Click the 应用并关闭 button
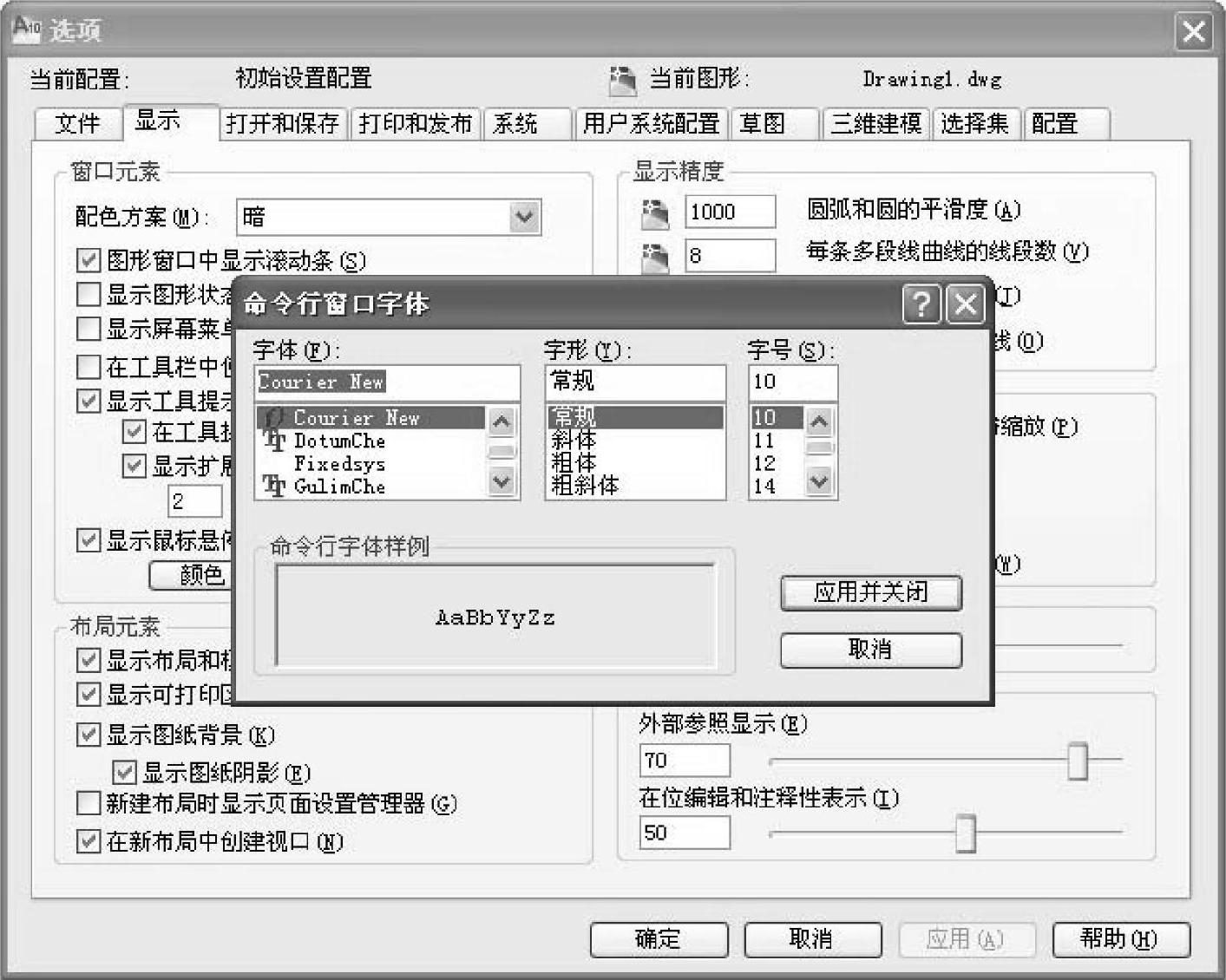1226x980 pixels. coord(871,592)
